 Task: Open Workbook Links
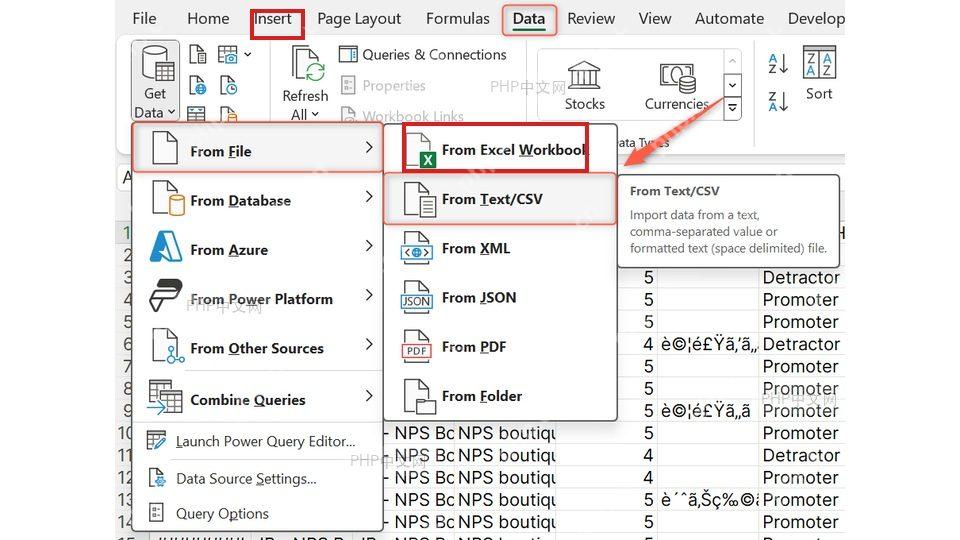point(402,115)
